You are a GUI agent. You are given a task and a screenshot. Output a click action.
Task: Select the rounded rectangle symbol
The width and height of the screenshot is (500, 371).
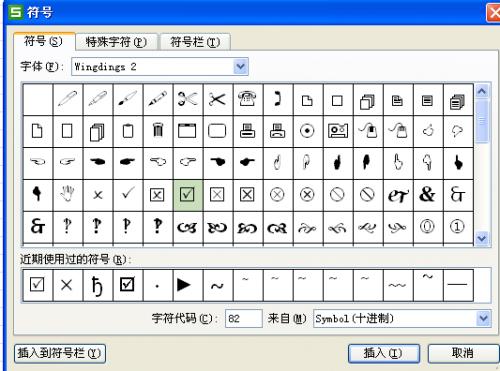point(217,131)
